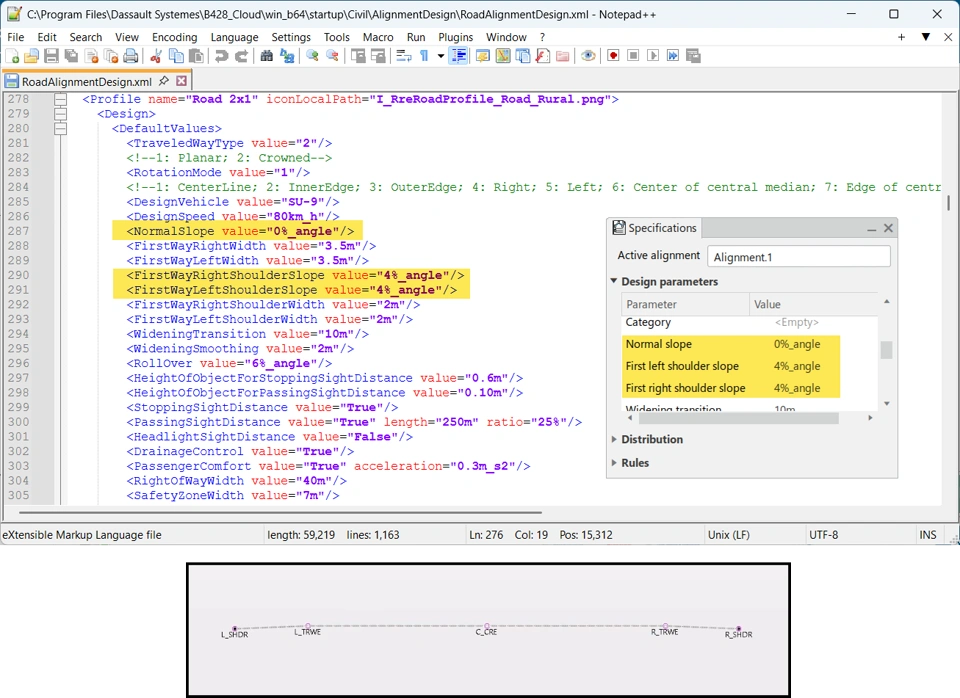This screenshot has height=698, width=960.
Task: Toggle the pin on RoadAlignmentDesign.xml tab
Action: 164,81
